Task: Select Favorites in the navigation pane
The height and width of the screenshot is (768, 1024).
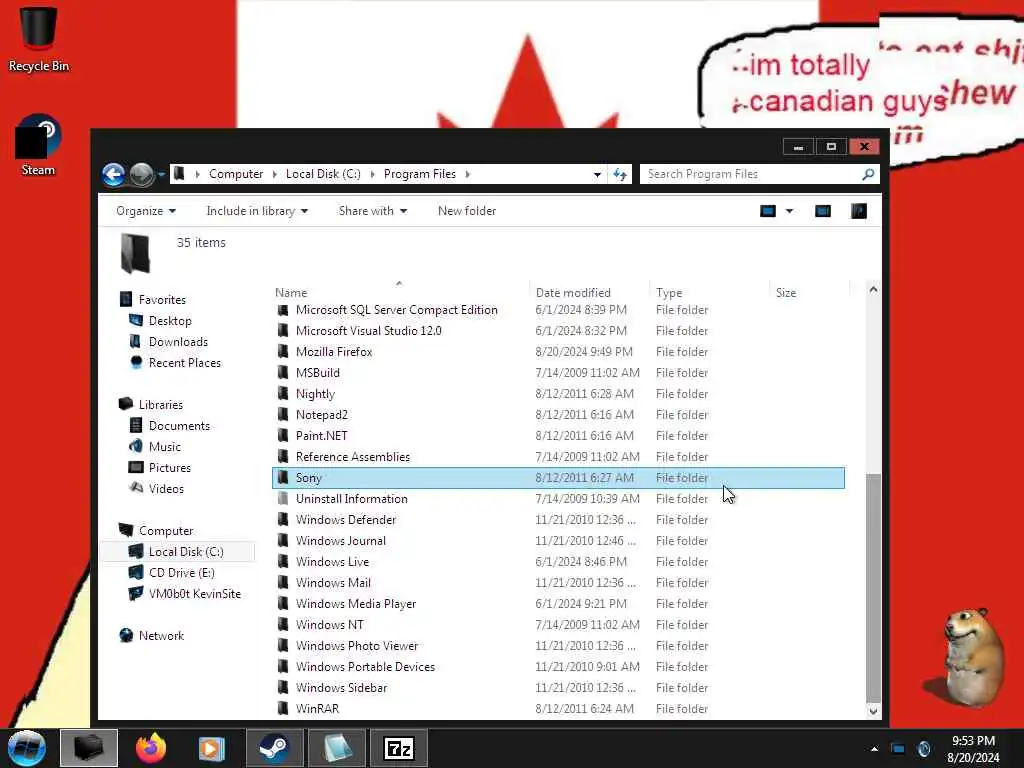Action: (x=162, y=300)
